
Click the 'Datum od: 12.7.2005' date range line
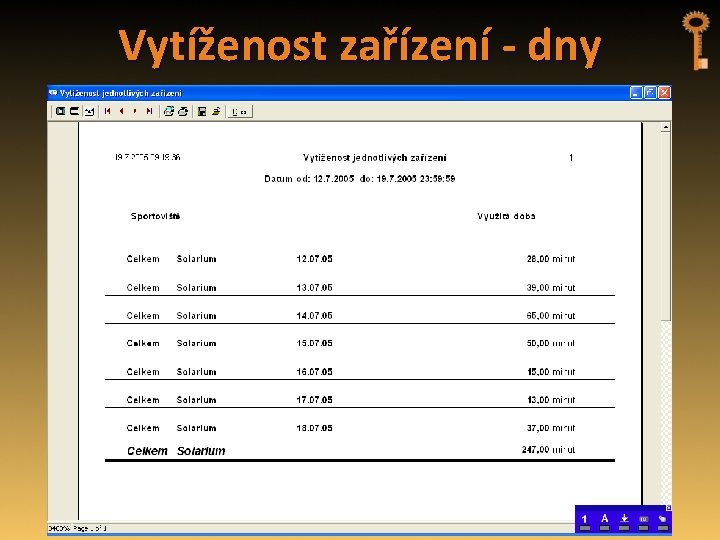[x=360, y=179]
